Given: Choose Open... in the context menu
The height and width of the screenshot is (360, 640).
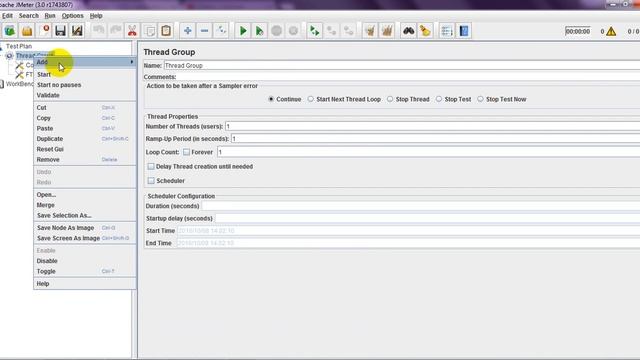Looking at the screenshot, I should point(84,195).
